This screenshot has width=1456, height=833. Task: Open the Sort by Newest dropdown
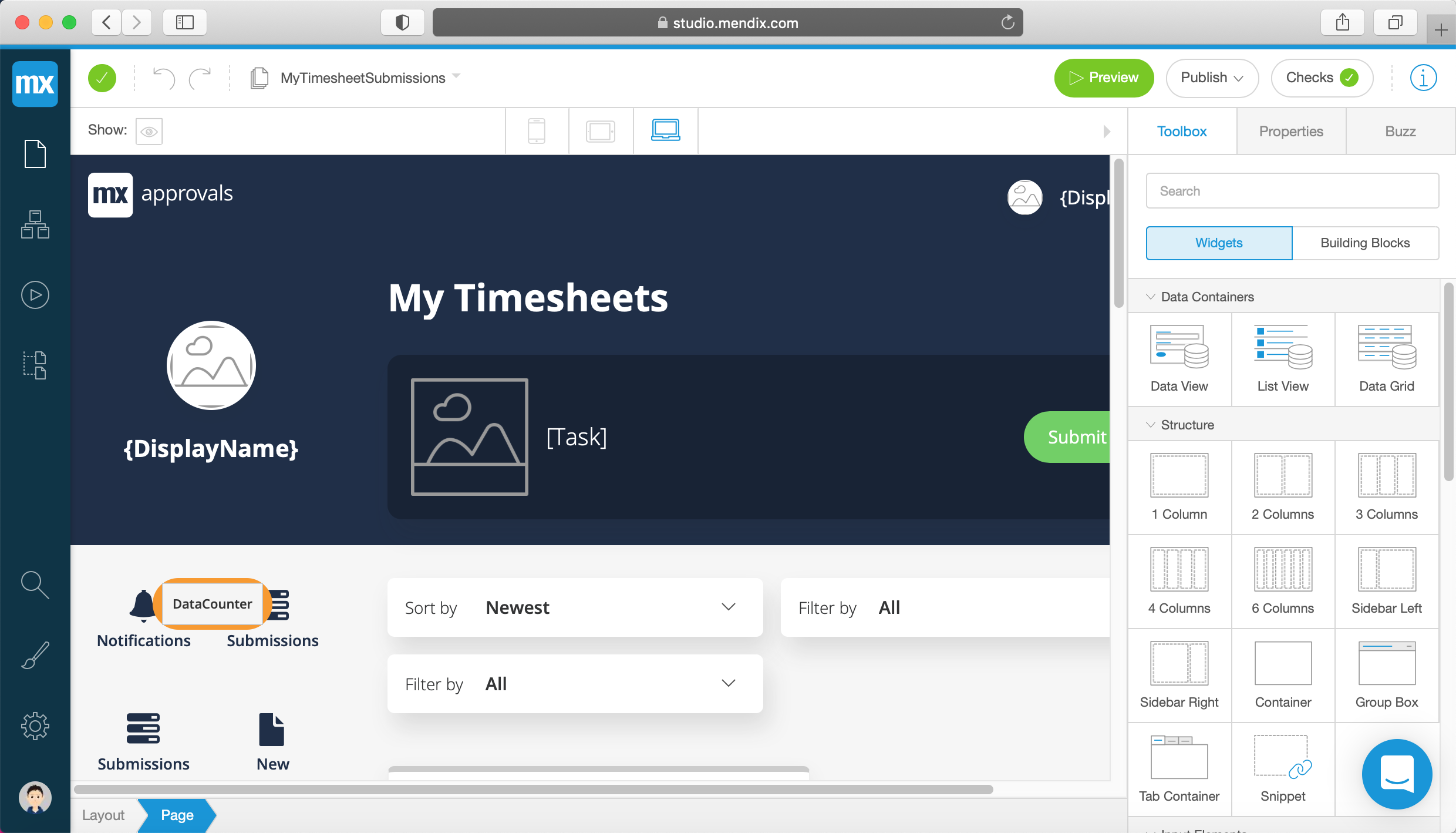tap(575, 607)
